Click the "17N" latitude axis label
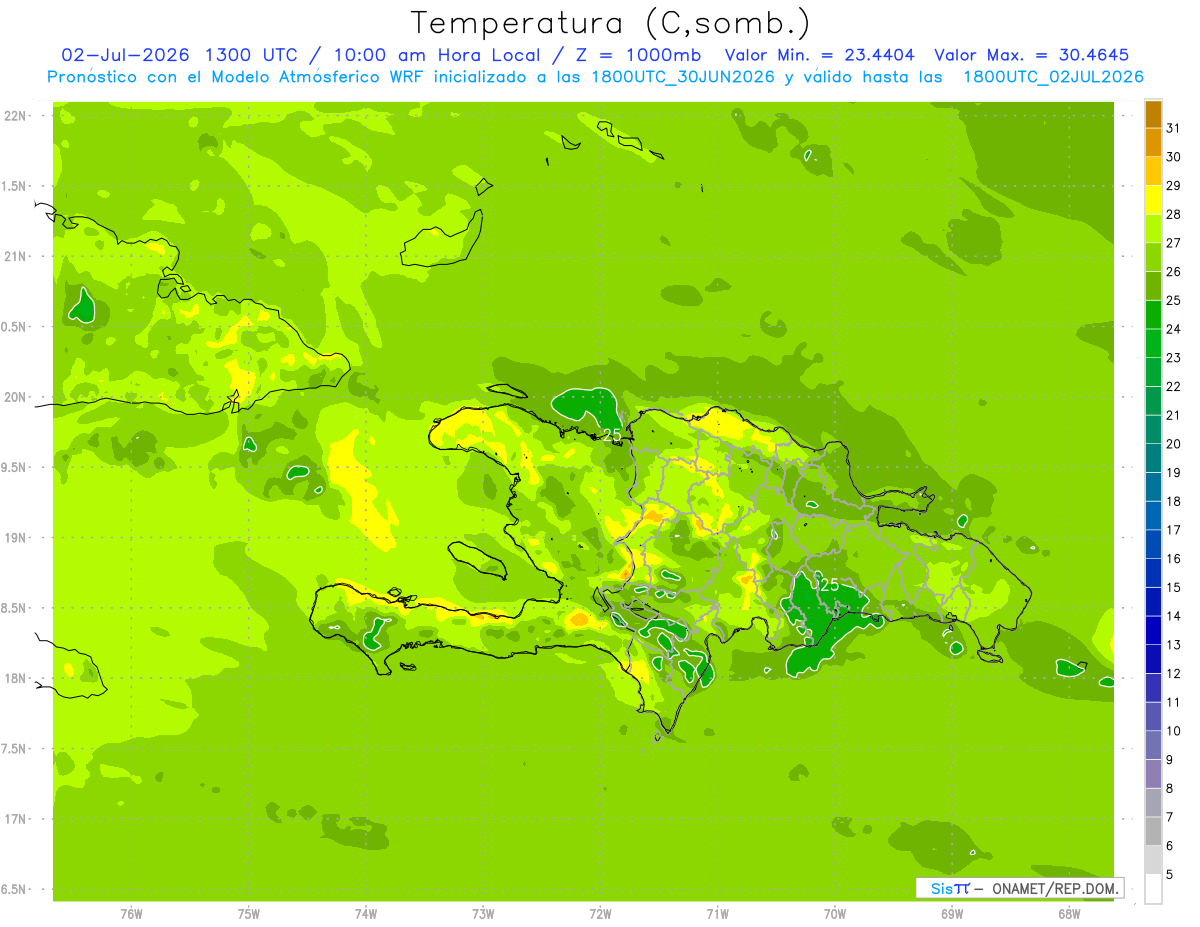The width and height of the screenshot is (1200, 927). tap(15, 819)
